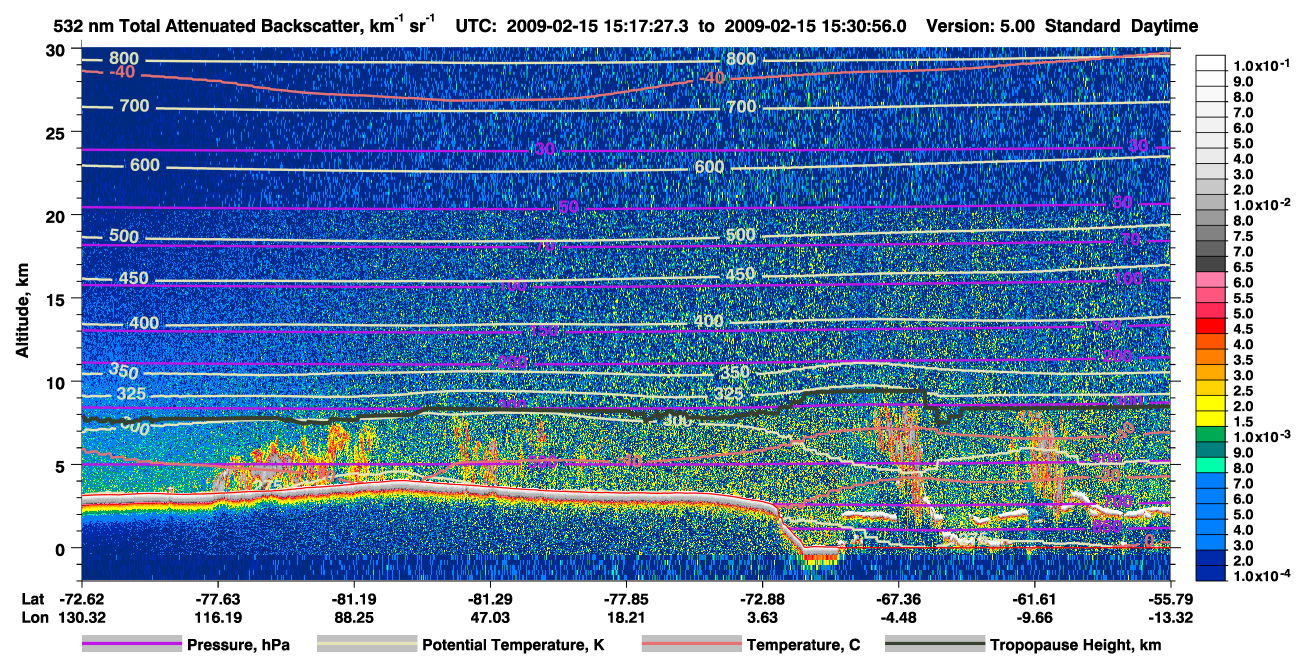The image size is (1300, 667).
Task: Click longitude value "88.25"
Action: point(354,617)
